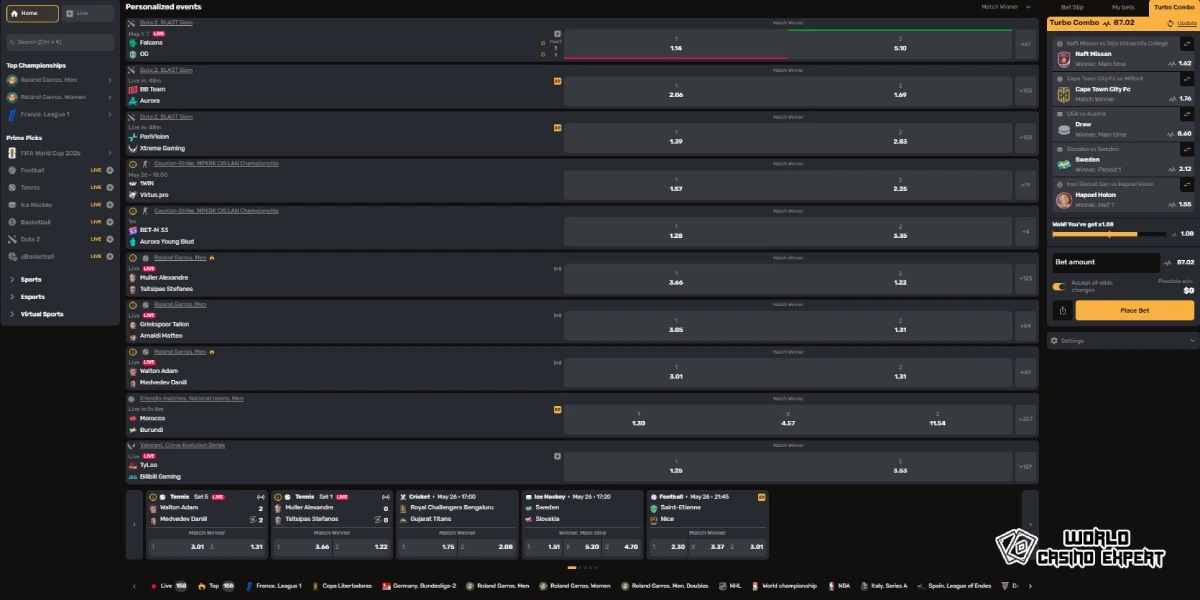This screenshot has height=600, width=1200.
Task: Switch to My bets tab
Action: click(1123, 7)
